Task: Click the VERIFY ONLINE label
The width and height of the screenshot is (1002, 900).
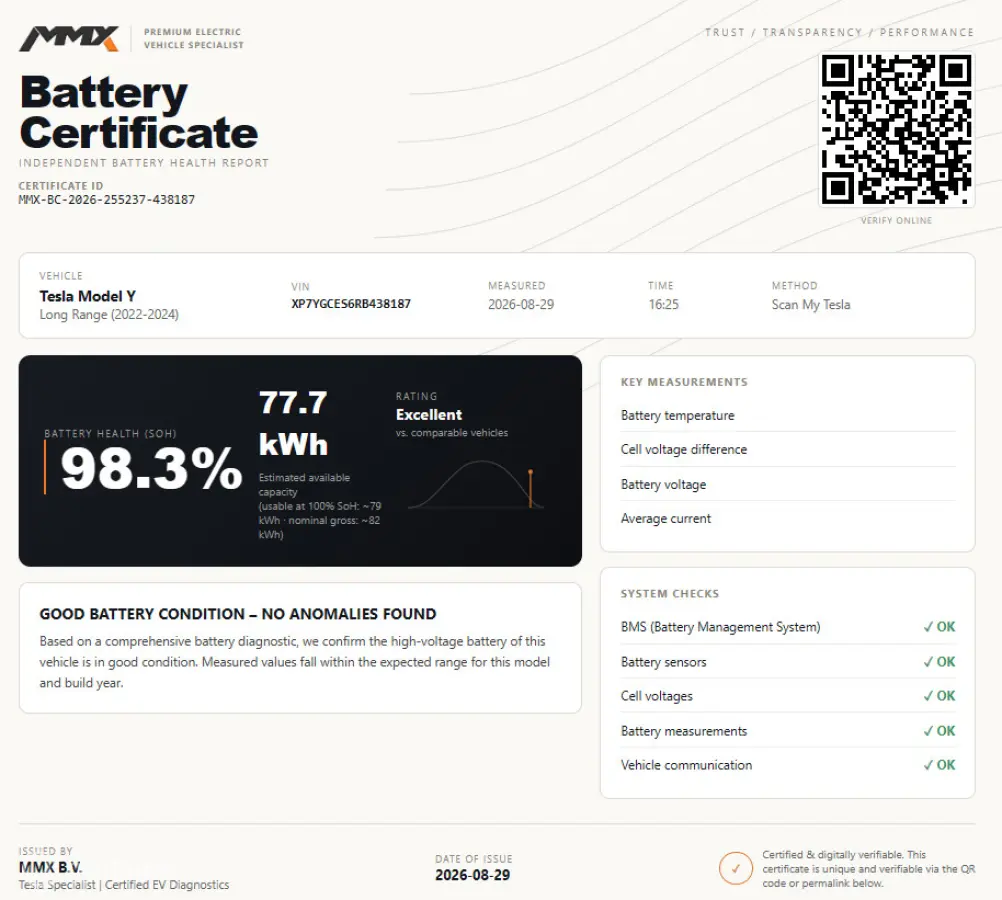Action: (x=896, y=221)
